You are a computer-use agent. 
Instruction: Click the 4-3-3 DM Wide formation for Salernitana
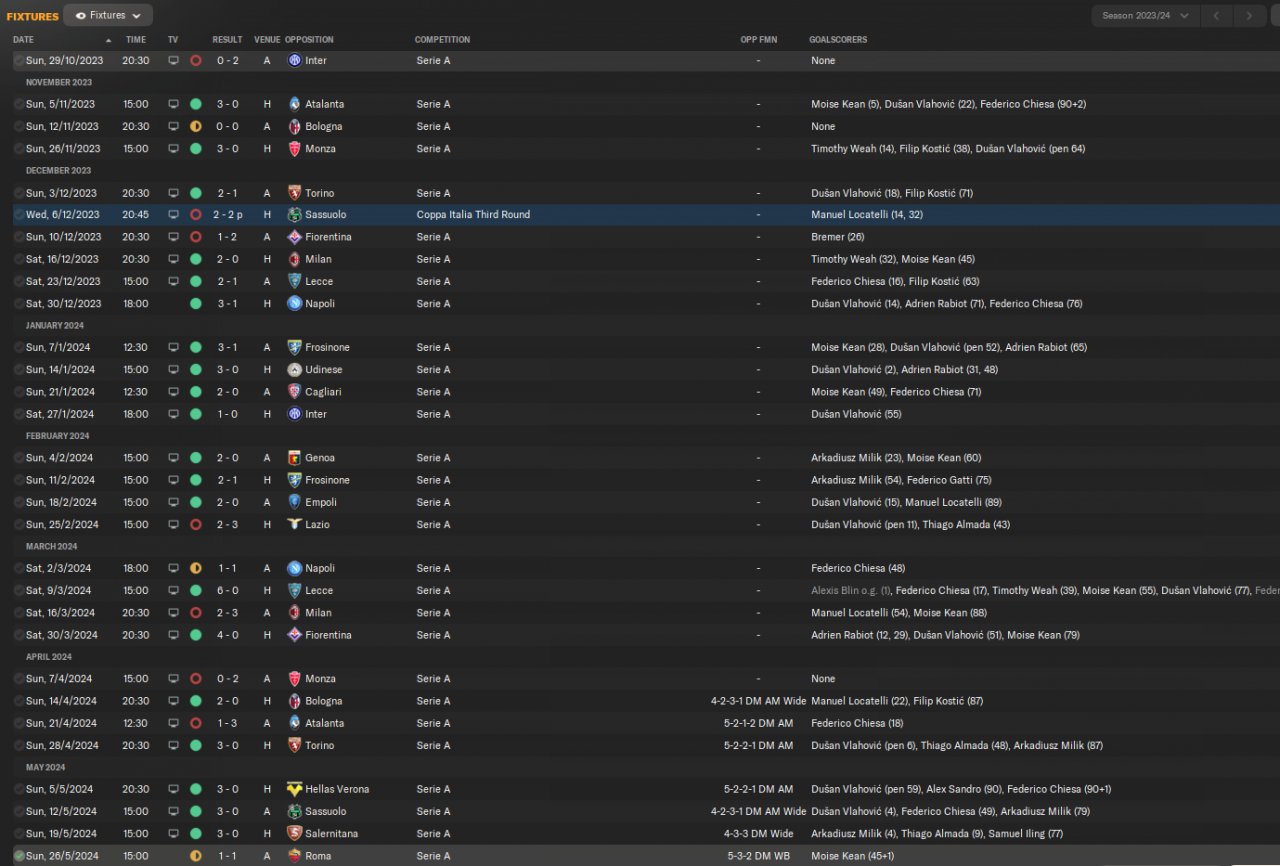(x=760, y=833)
